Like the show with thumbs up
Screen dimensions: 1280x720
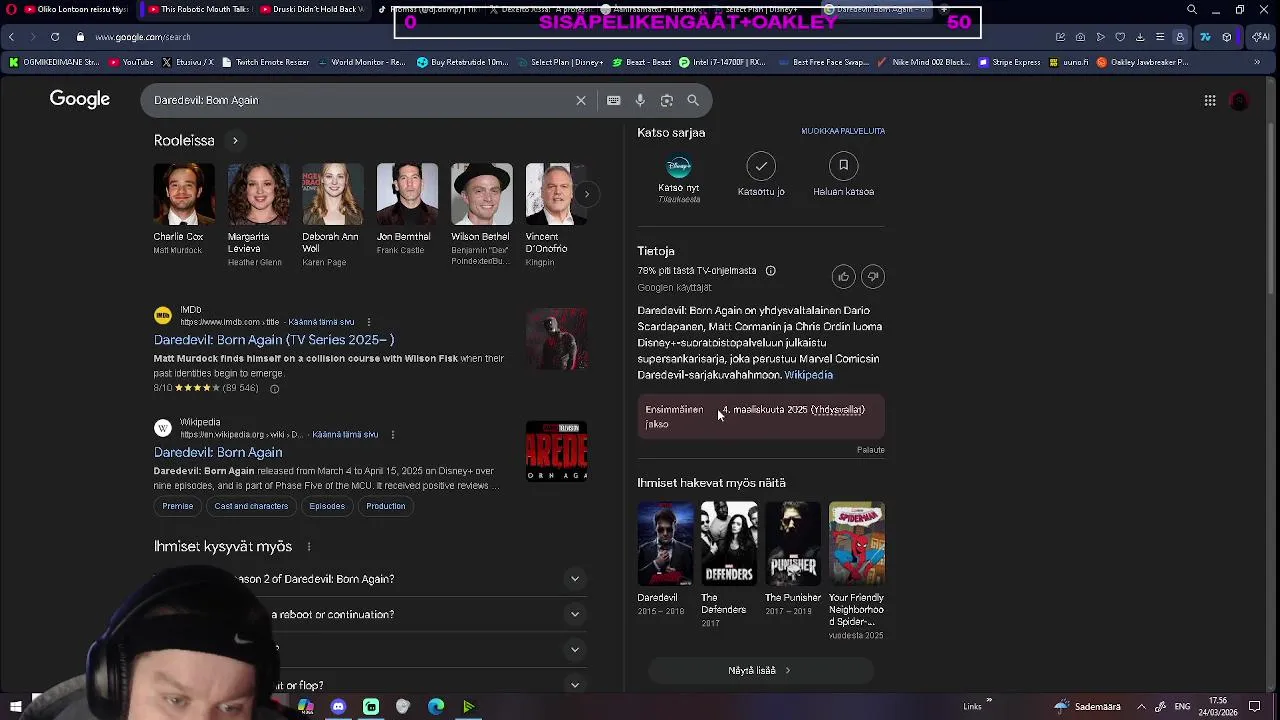pyautogui.click(x=843, y=277)
